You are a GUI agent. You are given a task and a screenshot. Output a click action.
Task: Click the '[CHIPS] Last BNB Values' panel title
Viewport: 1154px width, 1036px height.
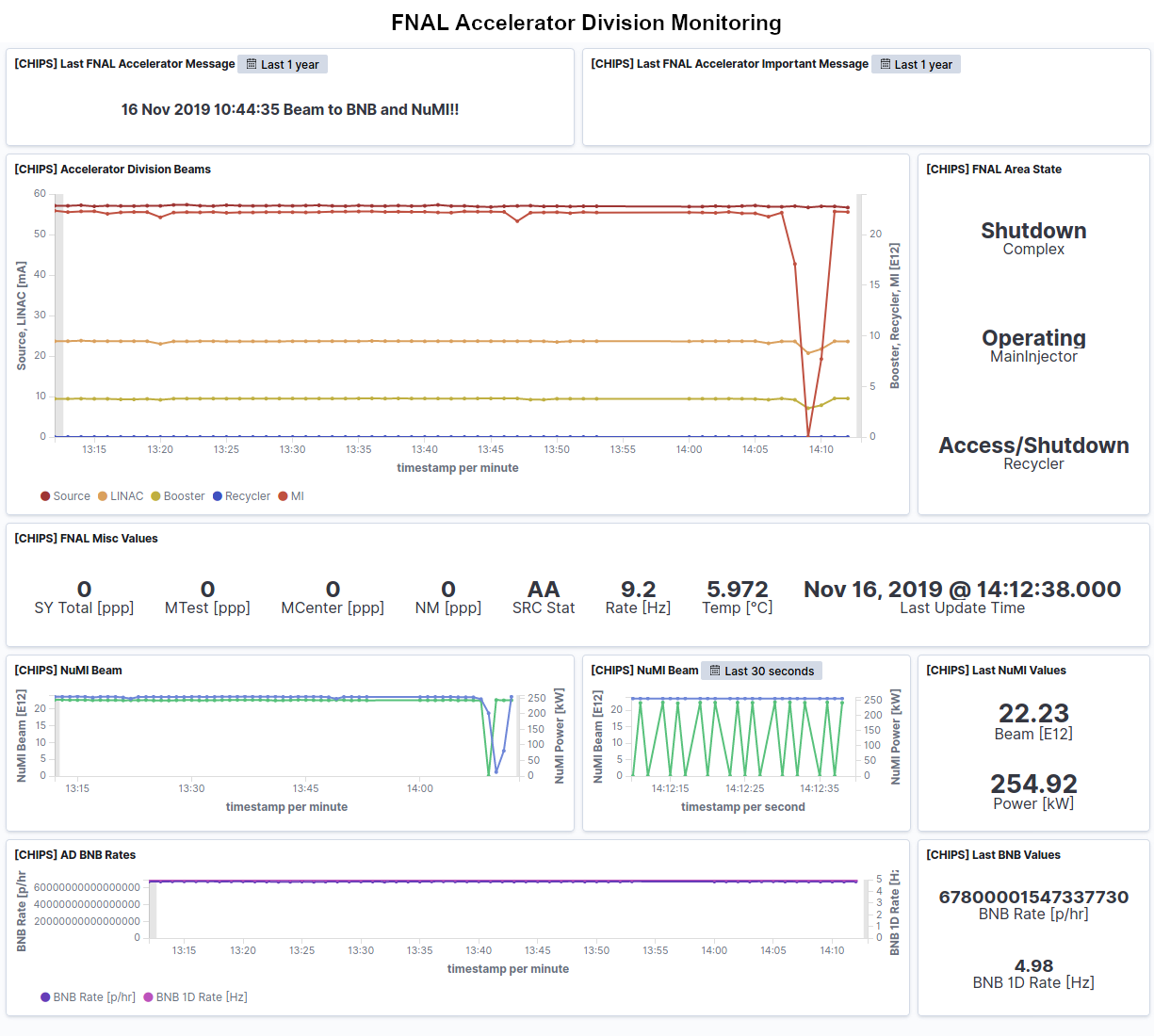tap(993, 855)
